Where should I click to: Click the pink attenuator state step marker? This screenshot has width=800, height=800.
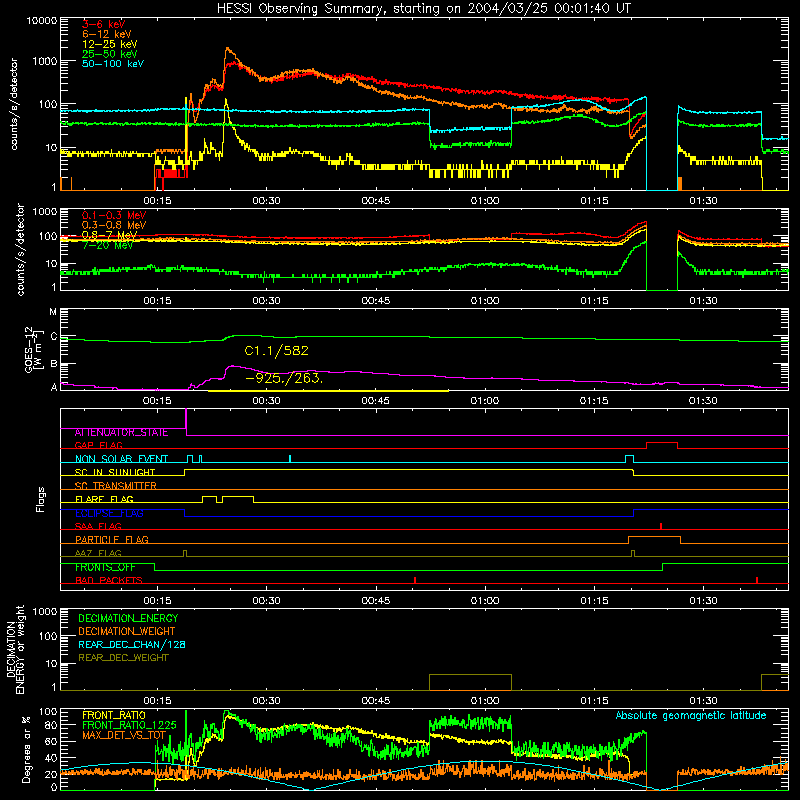[186, 422]
